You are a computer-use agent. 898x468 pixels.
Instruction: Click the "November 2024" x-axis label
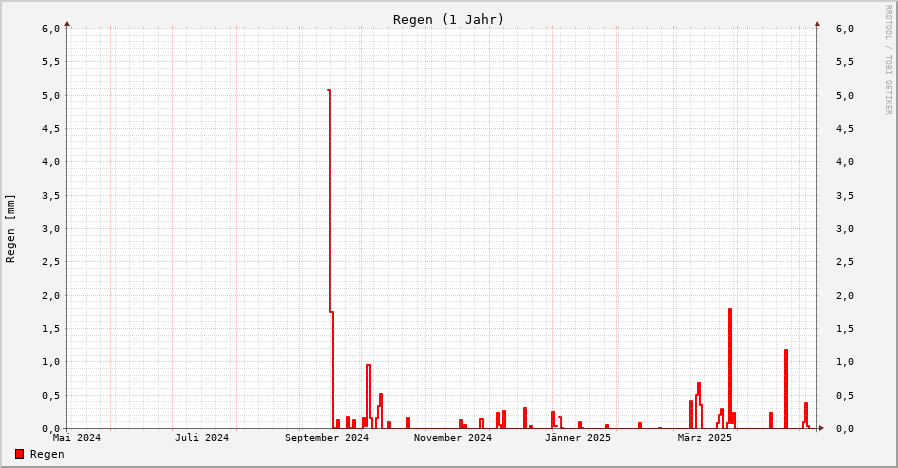tap(452, 438)
